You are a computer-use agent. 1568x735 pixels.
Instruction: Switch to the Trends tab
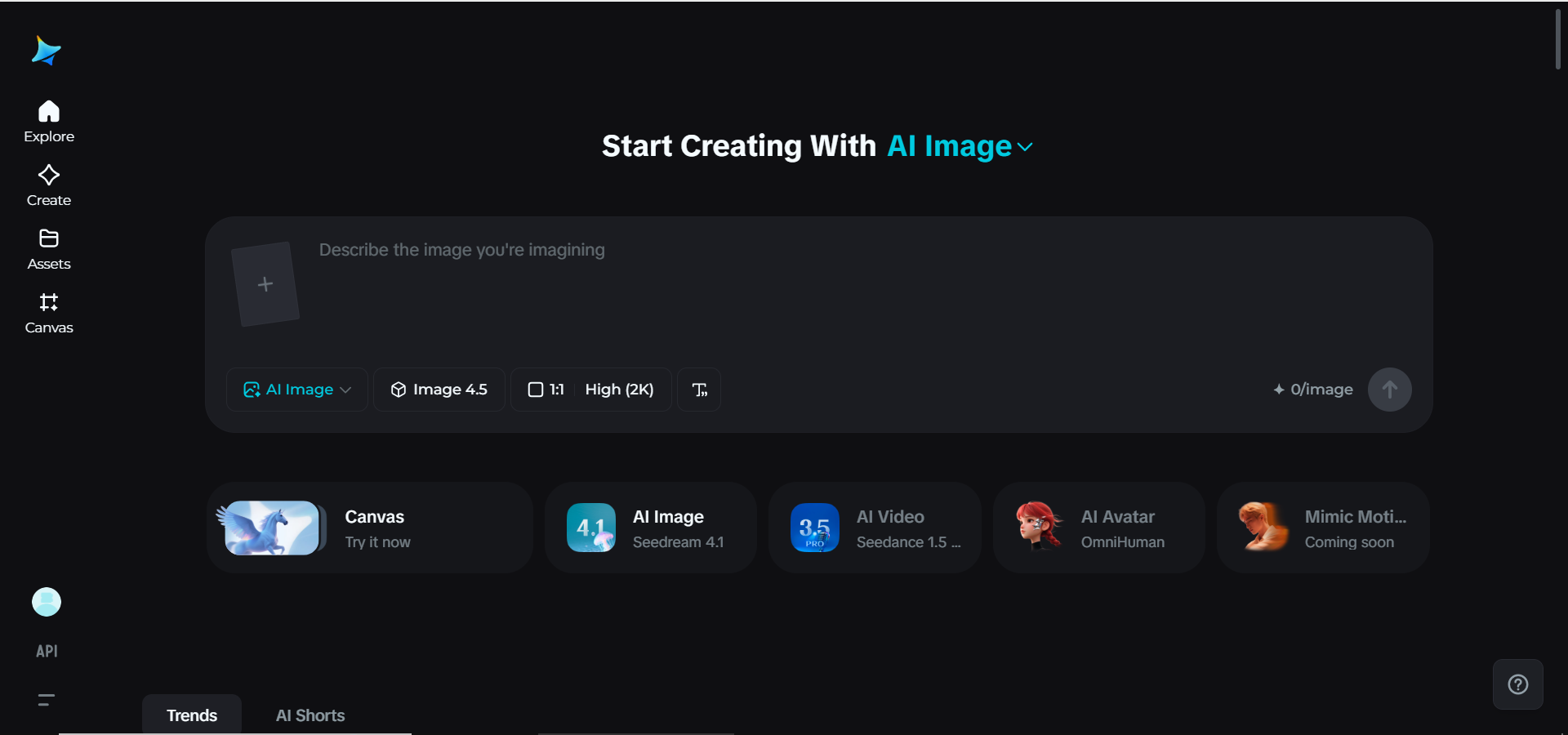click(x=192, y=715)
